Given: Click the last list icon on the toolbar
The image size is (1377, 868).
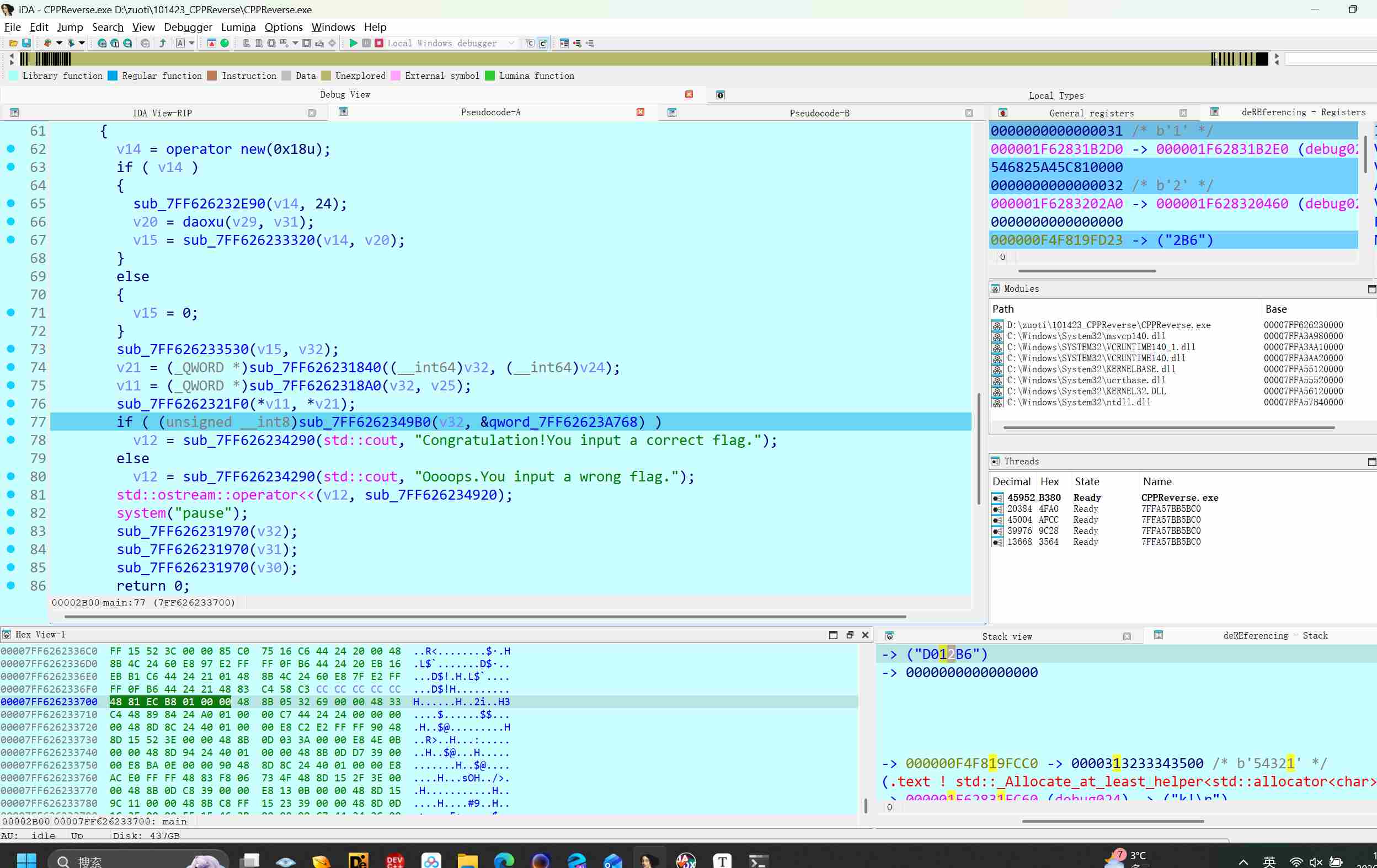Looking at the screenshot, I should [x=590, y=44].
